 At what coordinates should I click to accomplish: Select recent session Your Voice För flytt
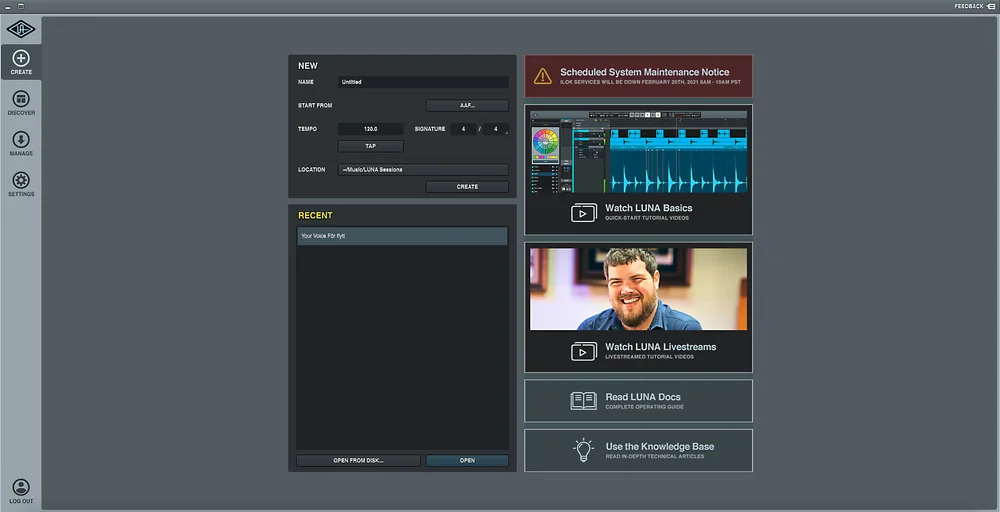click(402, 236)
